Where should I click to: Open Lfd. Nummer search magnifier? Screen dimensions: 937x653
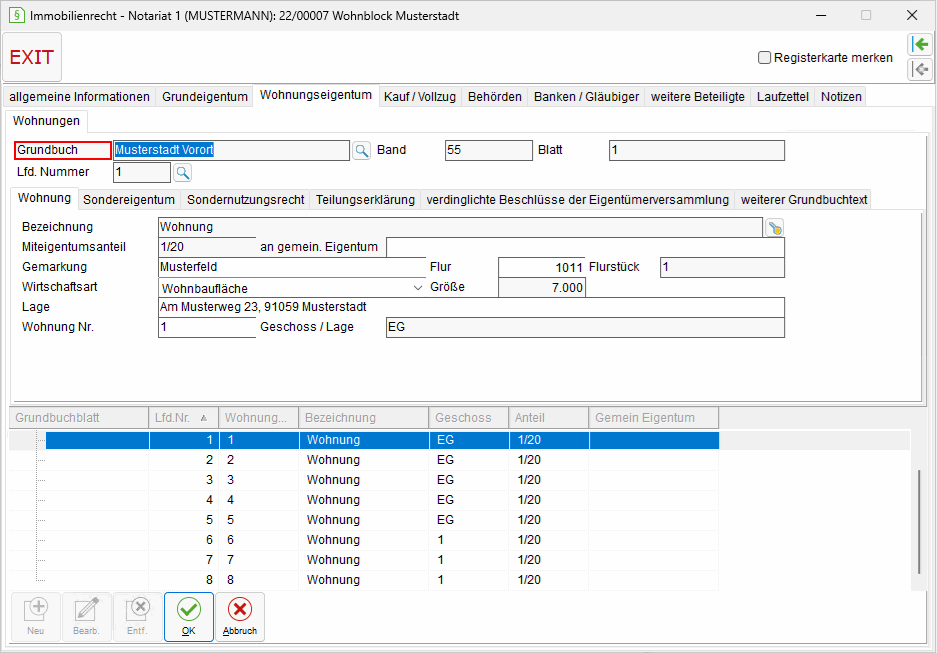[183, 173]
